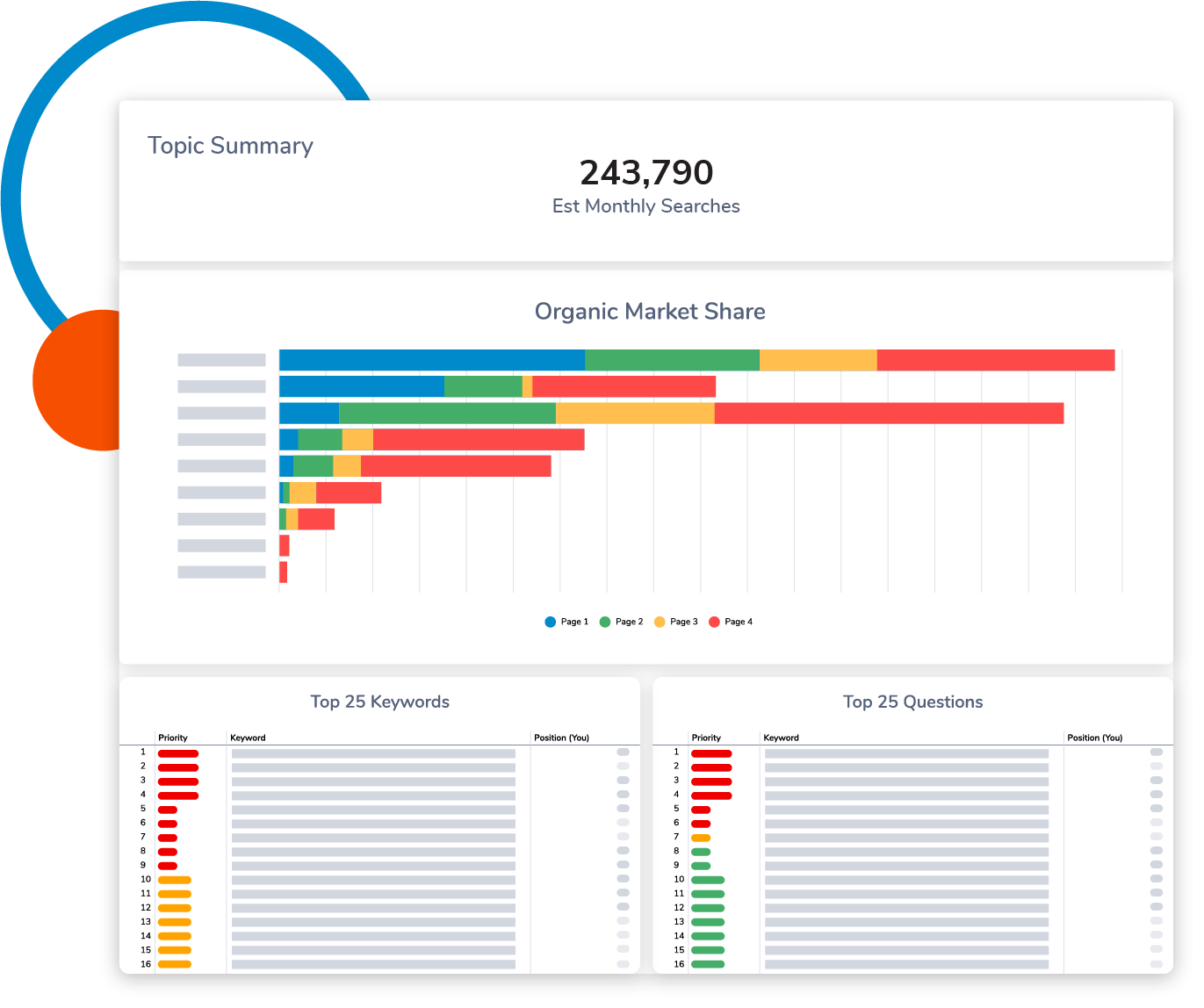This screenshot has height=1008, width=1204.
Task: Sort by Position (You) in Top 25 Questions
Action: 1094,738
